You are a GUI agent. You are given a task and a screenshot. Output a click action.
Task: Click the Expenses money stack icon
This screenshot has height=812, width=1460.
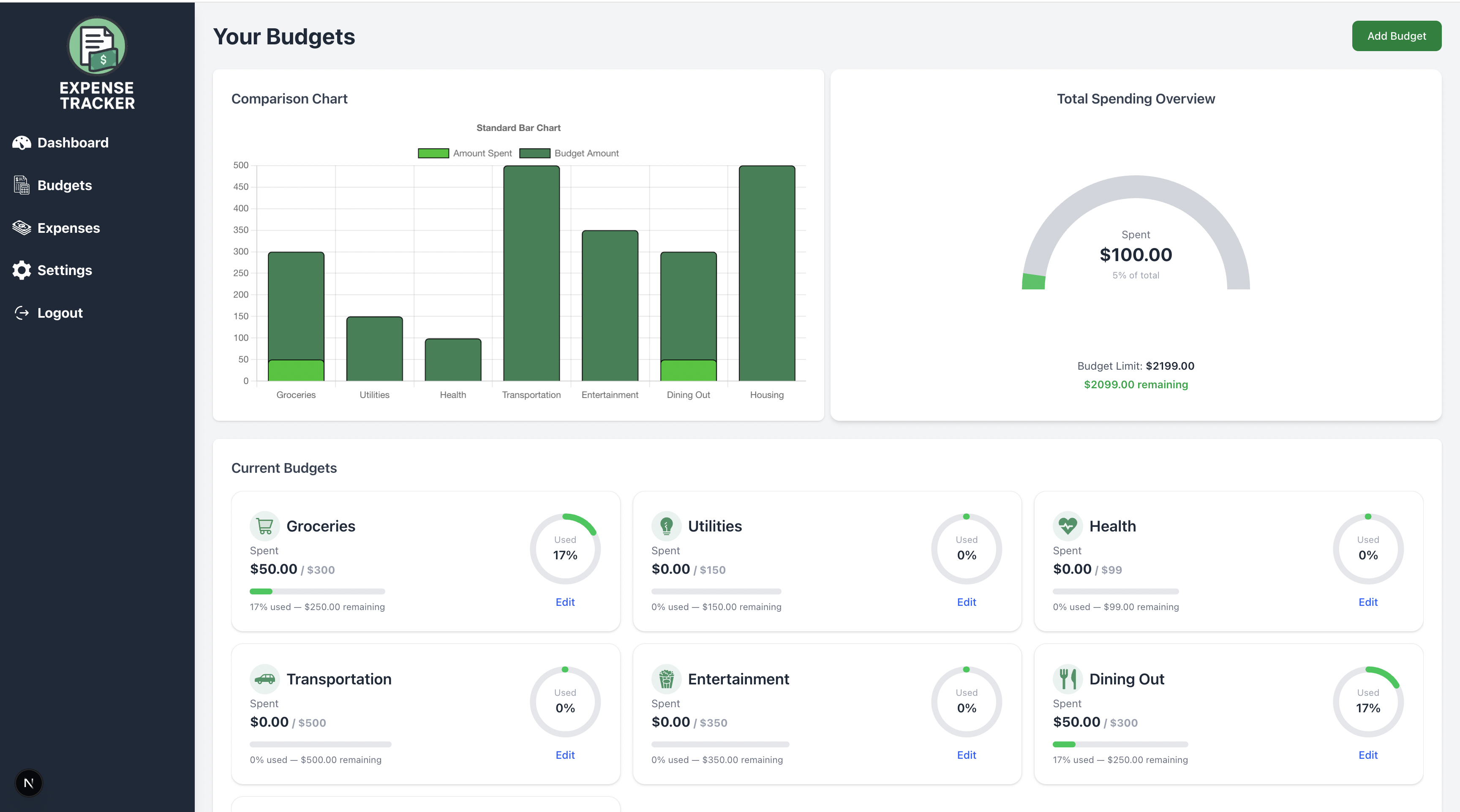(22, 228)
